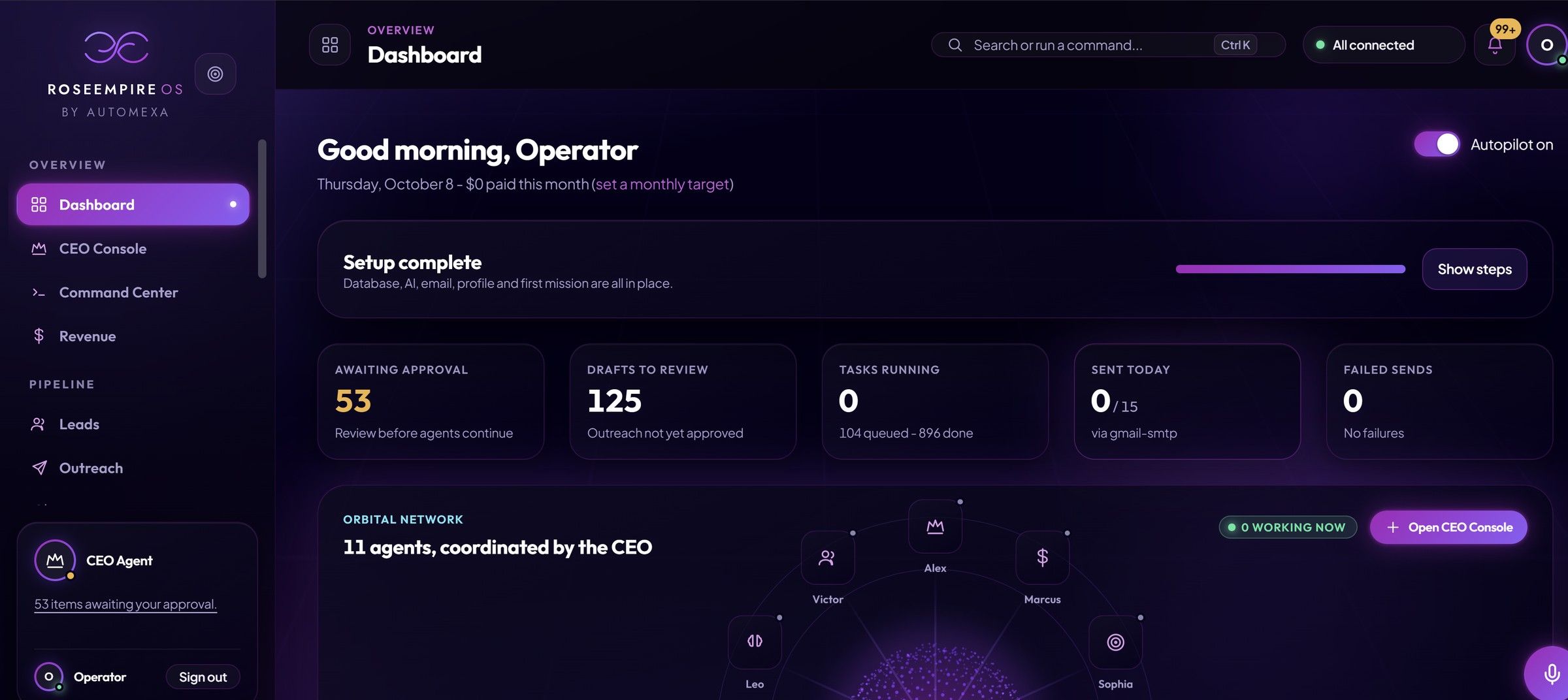This screenshot has height=700, width=1568.
Task: Click the grid icon beside the Dashboard title
Action: (330, 44)
